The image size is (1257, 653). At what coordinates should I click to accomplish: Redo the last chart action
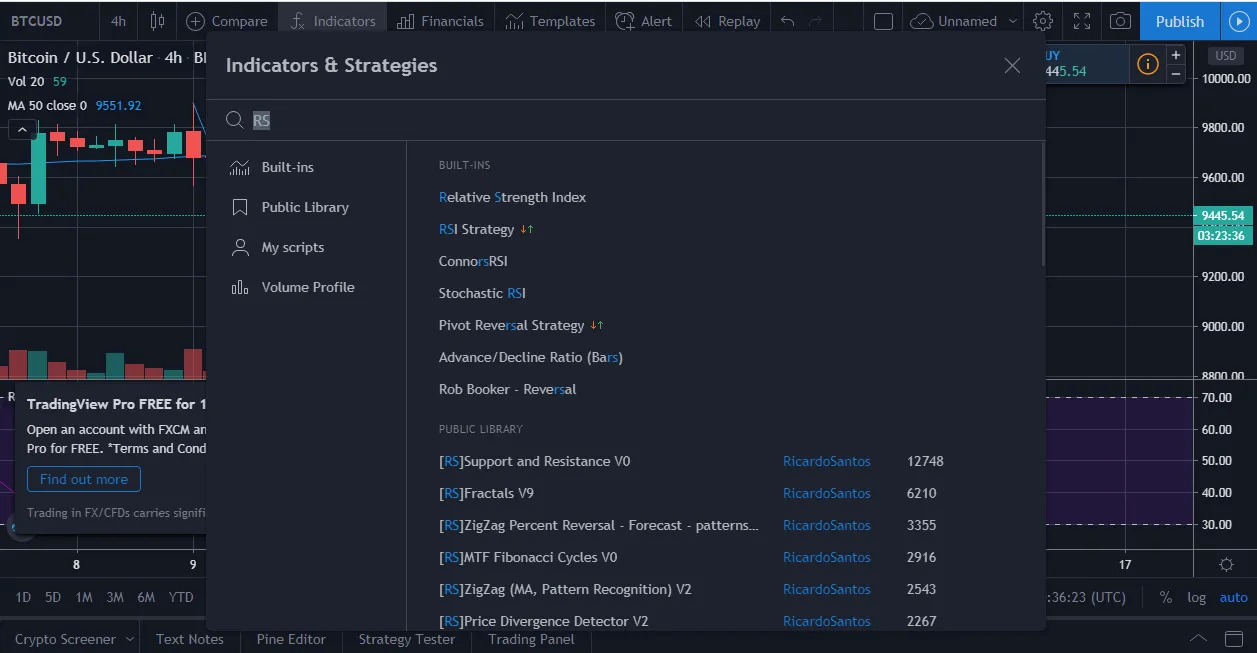pyautogui.click(x=816, y=21)
